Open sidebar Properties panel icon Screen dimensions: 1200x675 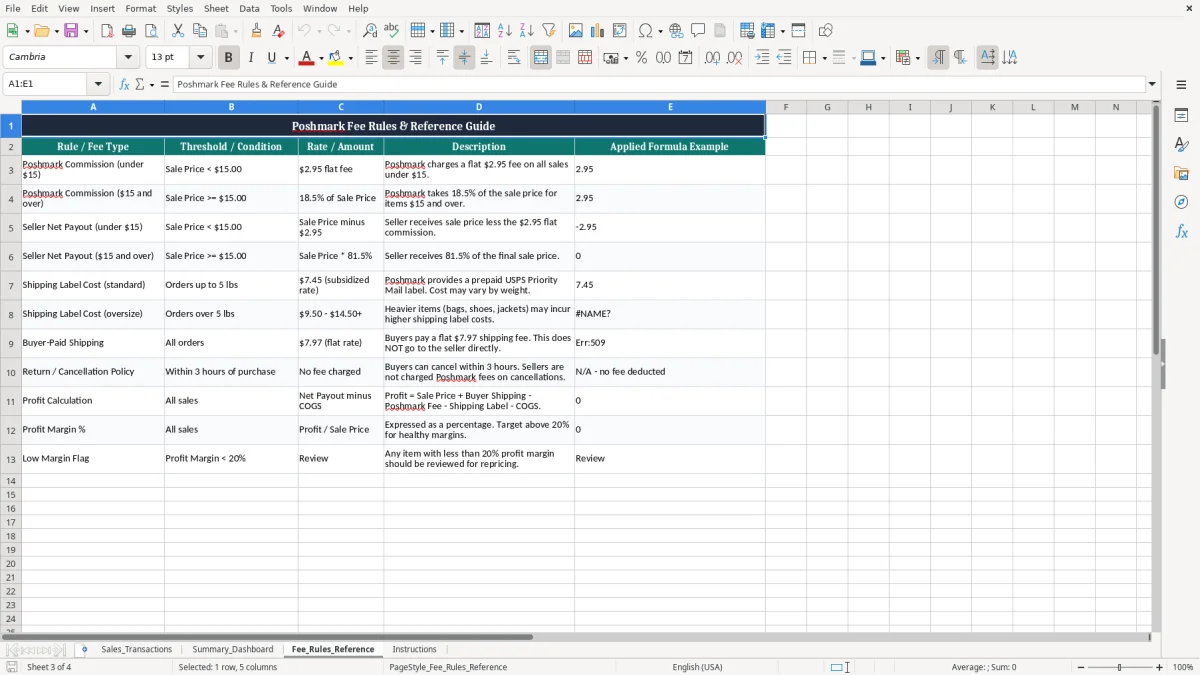[x=1181, y=116]
